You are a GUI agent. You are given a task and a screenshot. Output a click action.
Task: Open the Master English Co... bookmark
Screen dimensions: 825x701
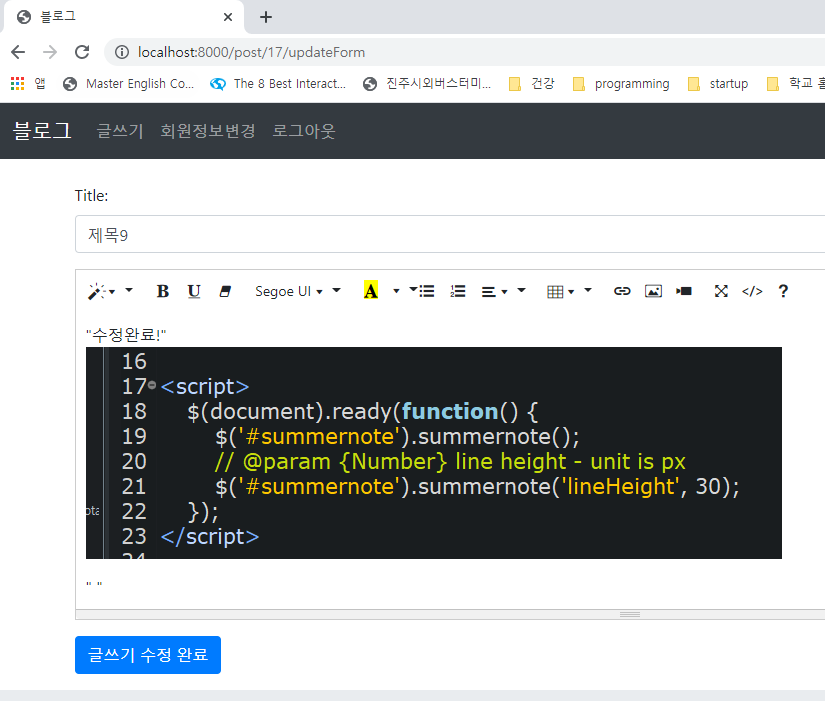click(128, 83)
